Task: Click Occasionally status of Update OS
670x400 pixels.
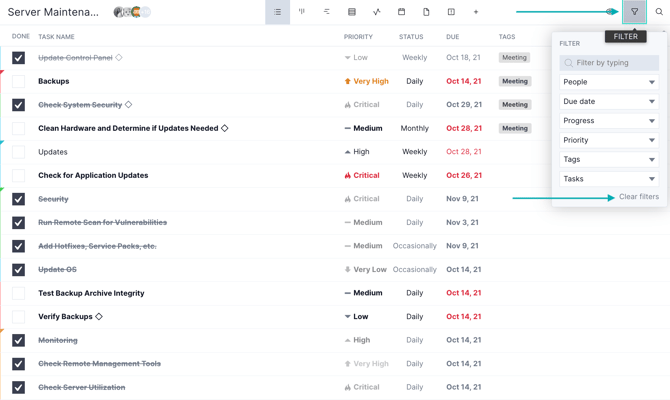Action: tap(414, 270)
